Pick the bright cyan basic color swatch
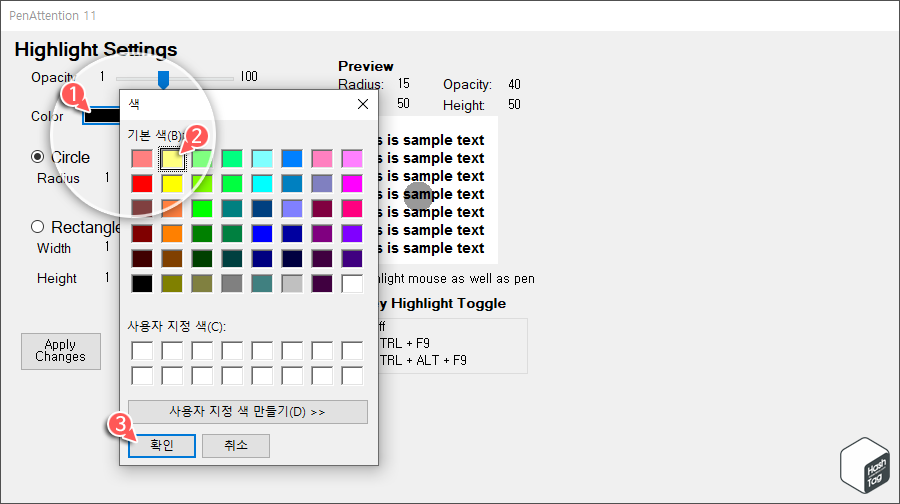Screen dimensions: 900x504 (x=262, y=184)
